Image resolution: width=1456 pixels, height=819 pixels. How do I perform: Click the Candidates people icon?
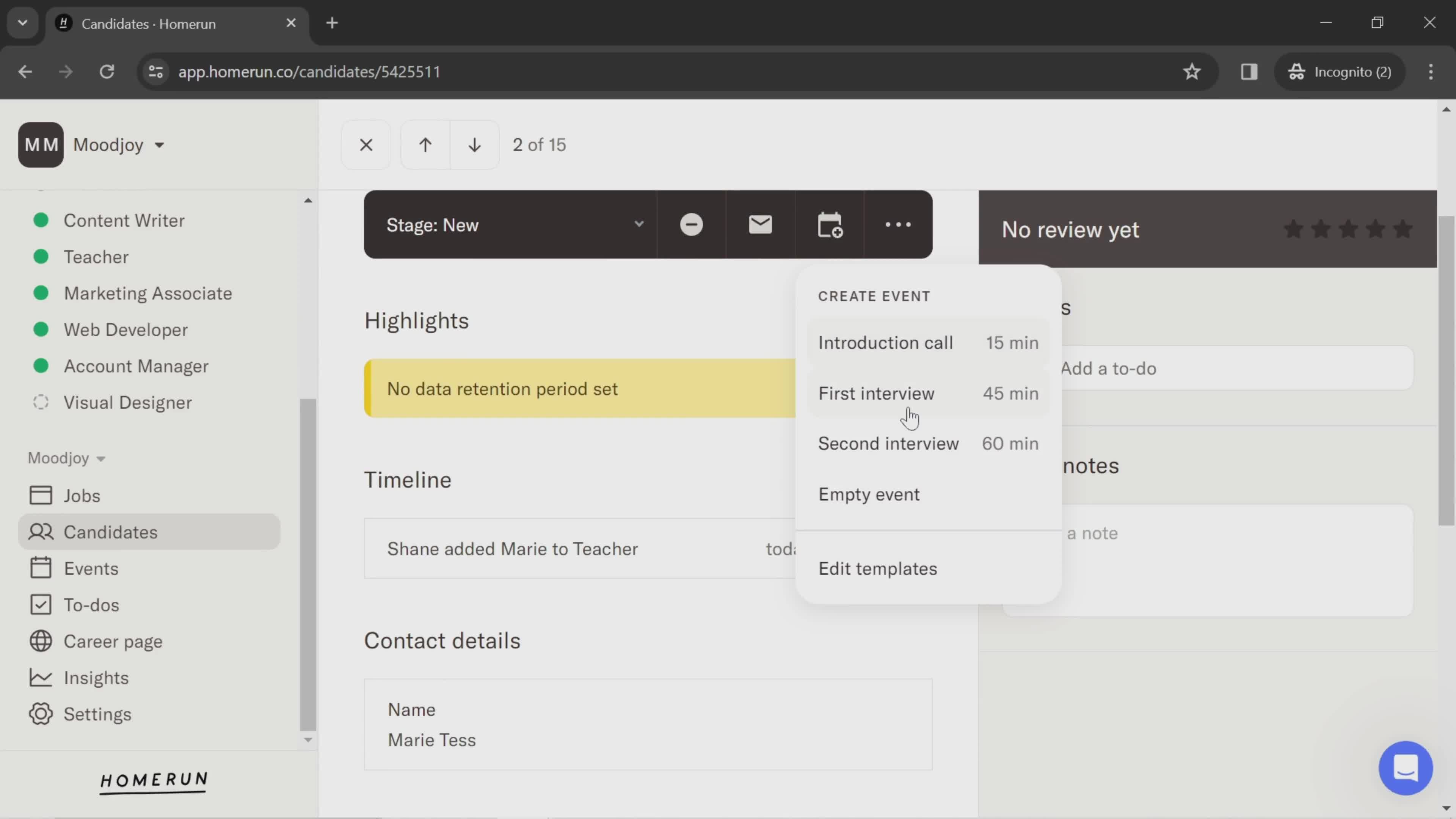tap(41, 532)
